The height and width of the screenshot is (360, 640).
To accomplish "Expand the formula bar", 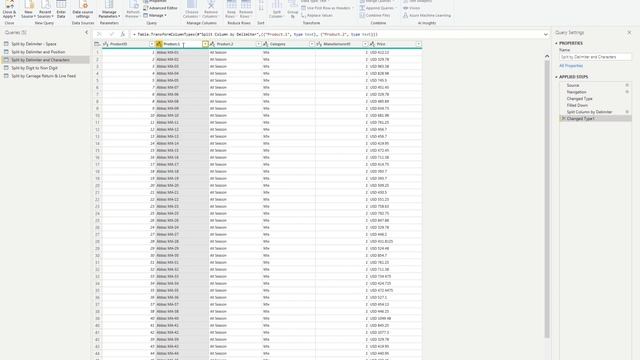I will click(546, 34).
